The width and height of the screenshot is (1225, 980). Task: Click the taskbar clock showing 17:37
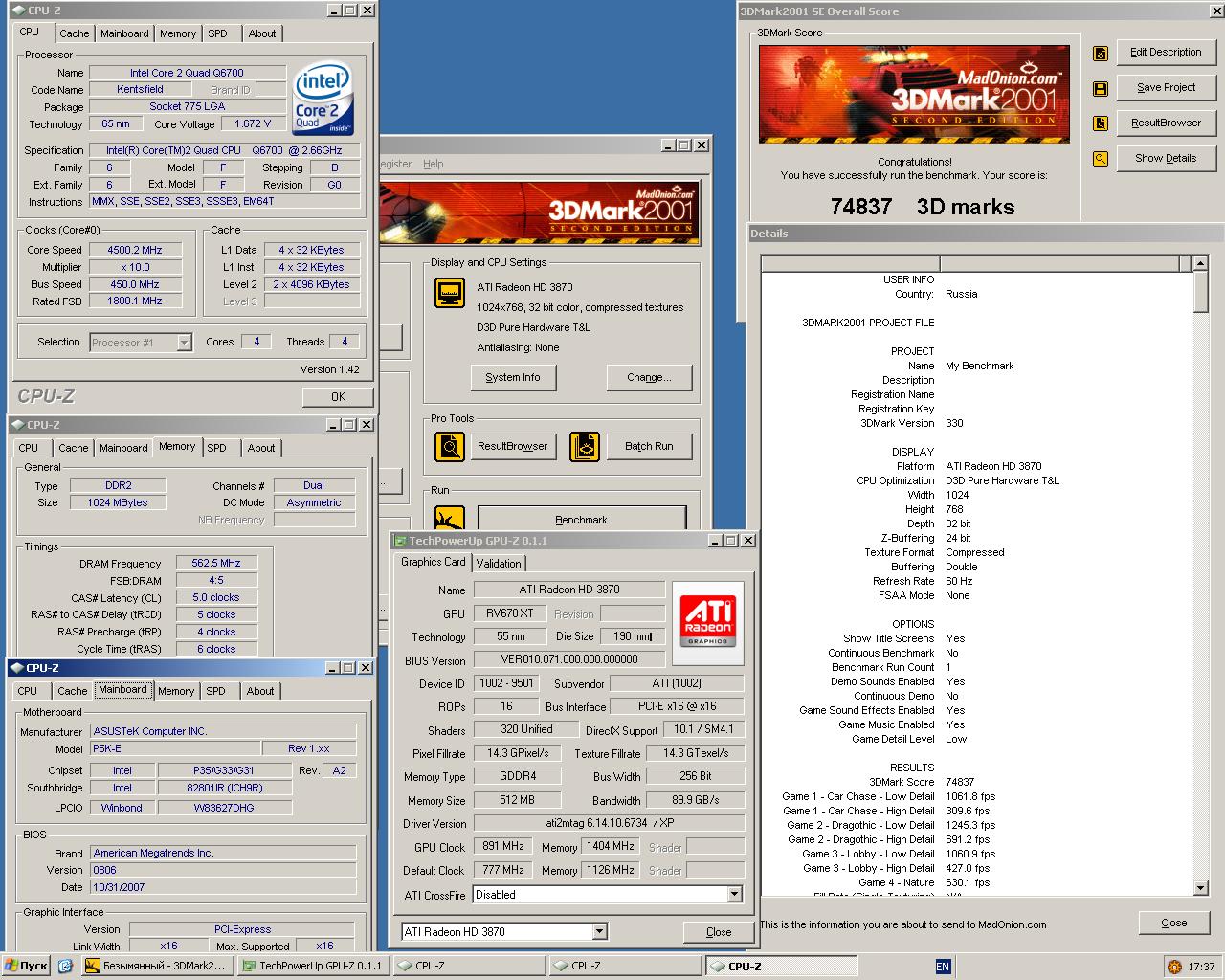coord(1201,967)
